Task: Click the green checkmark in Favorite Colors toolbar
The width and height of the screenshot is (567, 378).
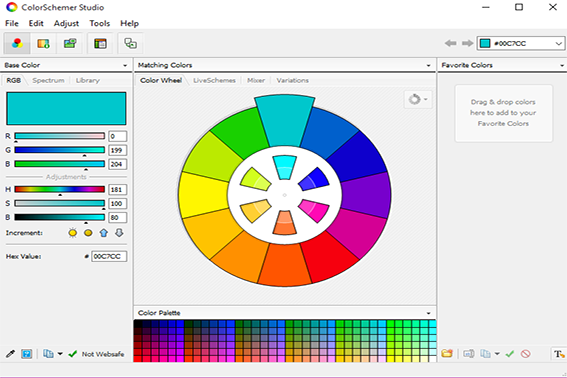Action: 510,354
